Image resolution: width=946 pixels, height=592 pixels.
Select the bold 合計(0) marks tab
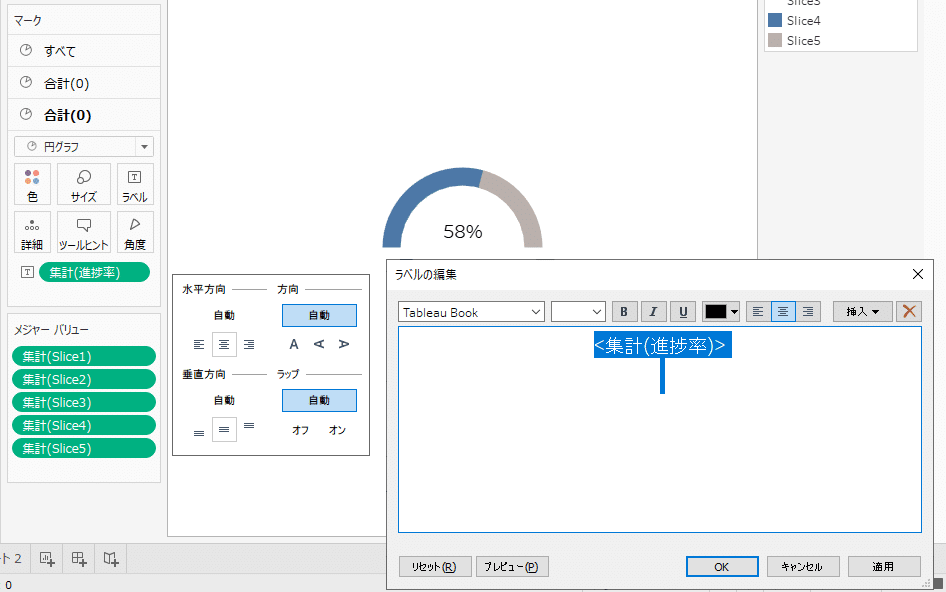(x=84, y=115)
